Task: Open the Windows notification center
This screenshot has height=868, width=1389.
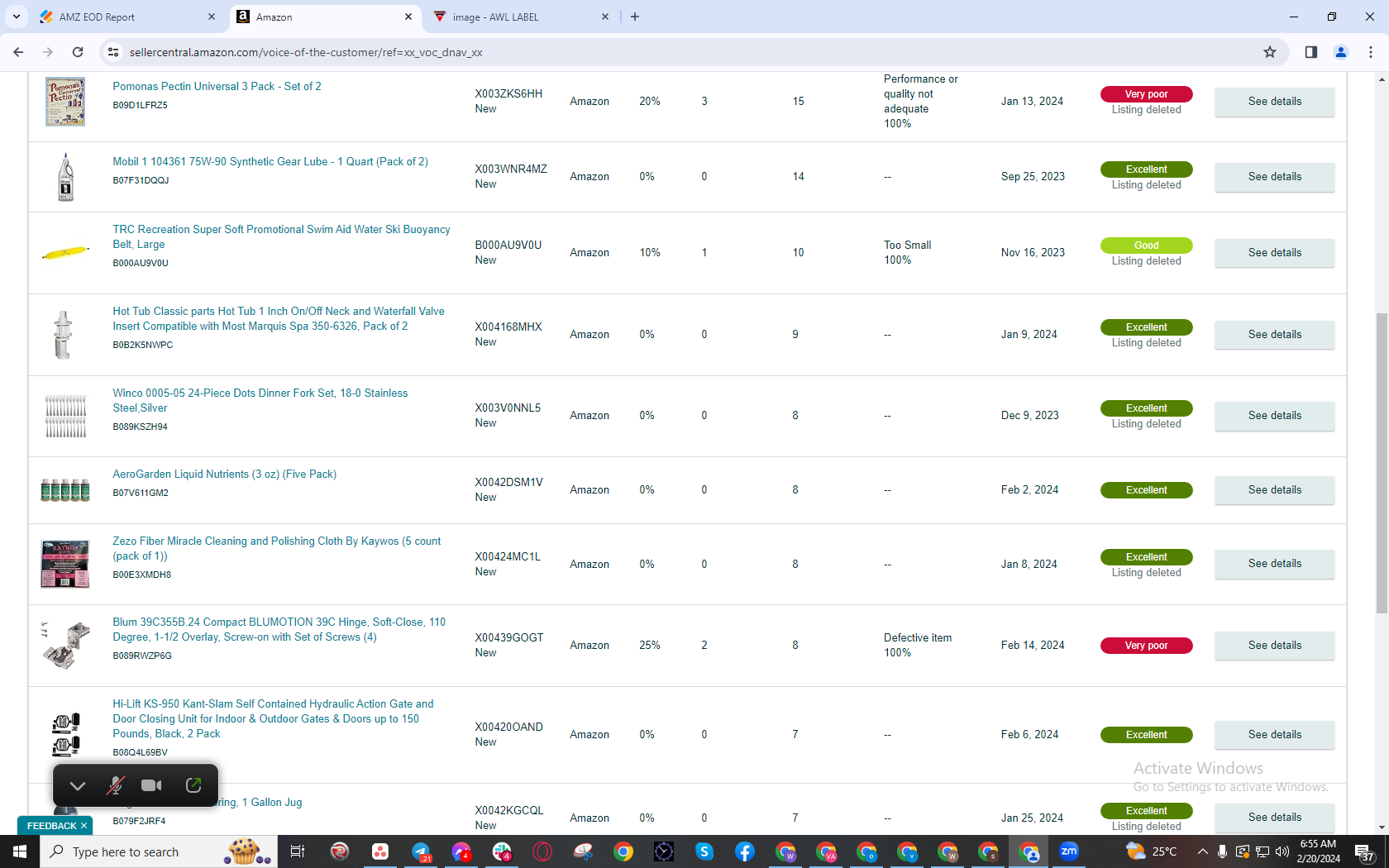Action: (1365, 851)
